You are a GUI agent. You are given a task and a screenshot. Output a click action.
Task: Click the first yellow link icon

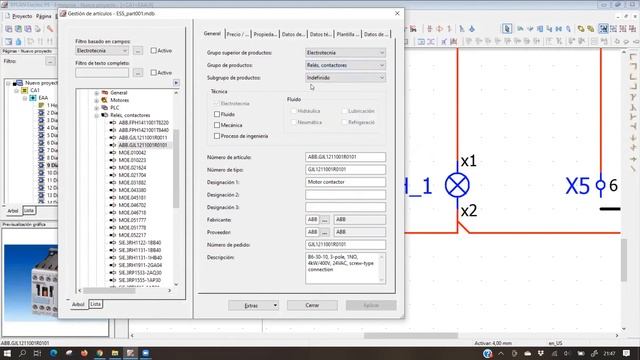[580, 29]
